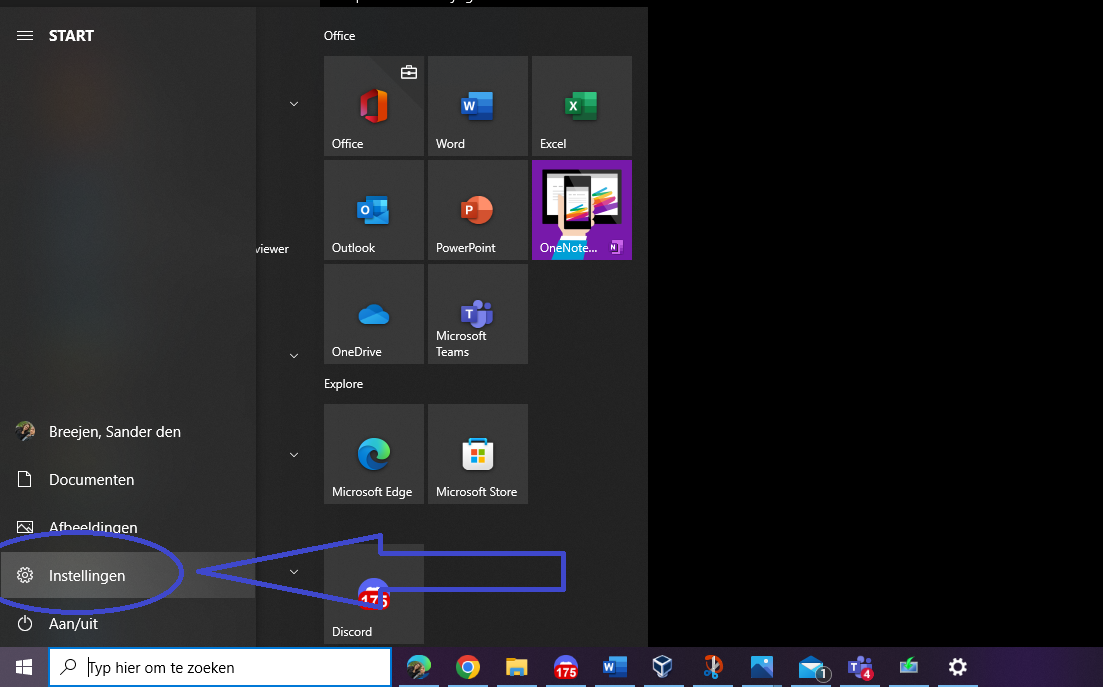Open Discord from the taskbar

(x=566, y=667)
